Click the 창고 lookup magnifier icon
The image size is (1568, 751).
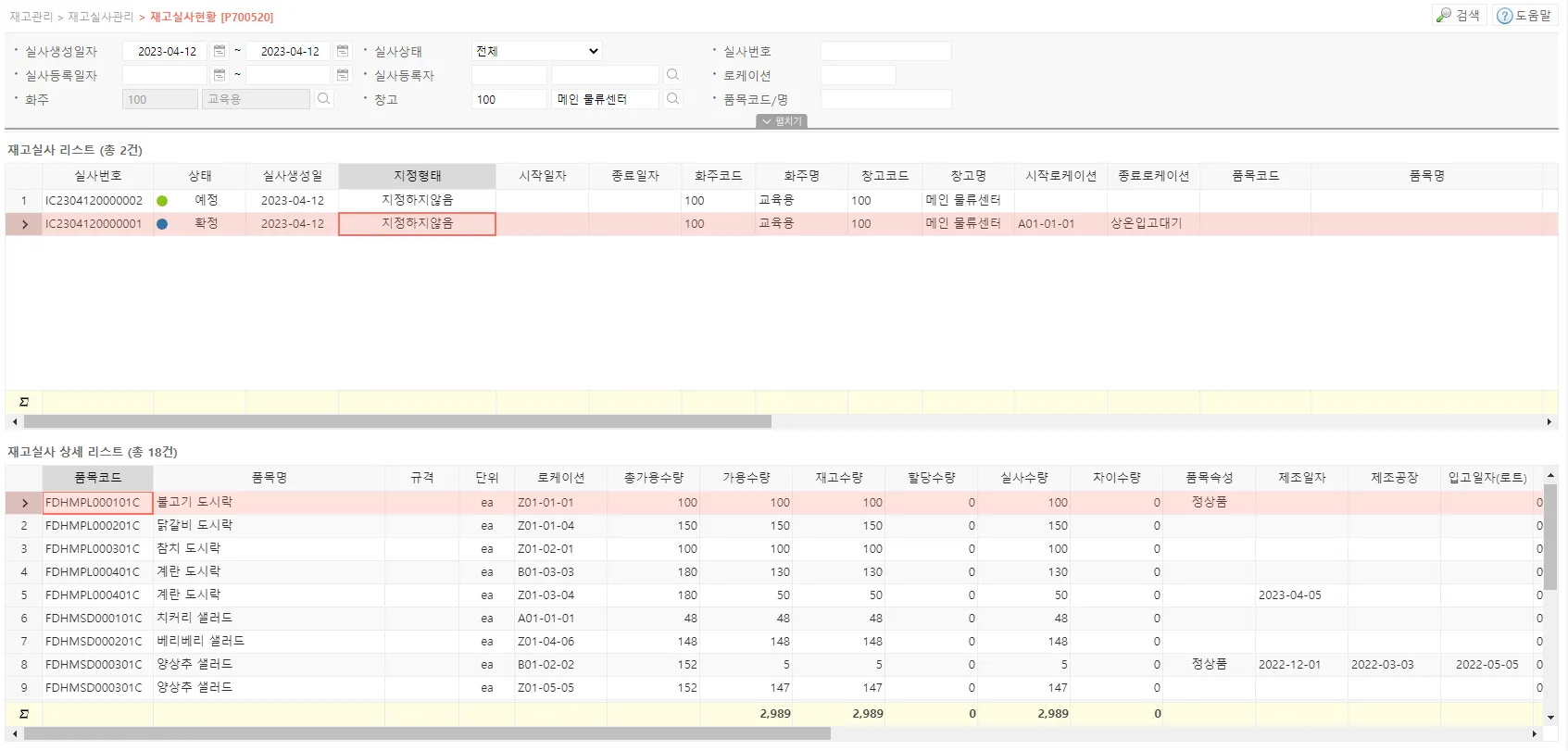(x=673, y=99)
